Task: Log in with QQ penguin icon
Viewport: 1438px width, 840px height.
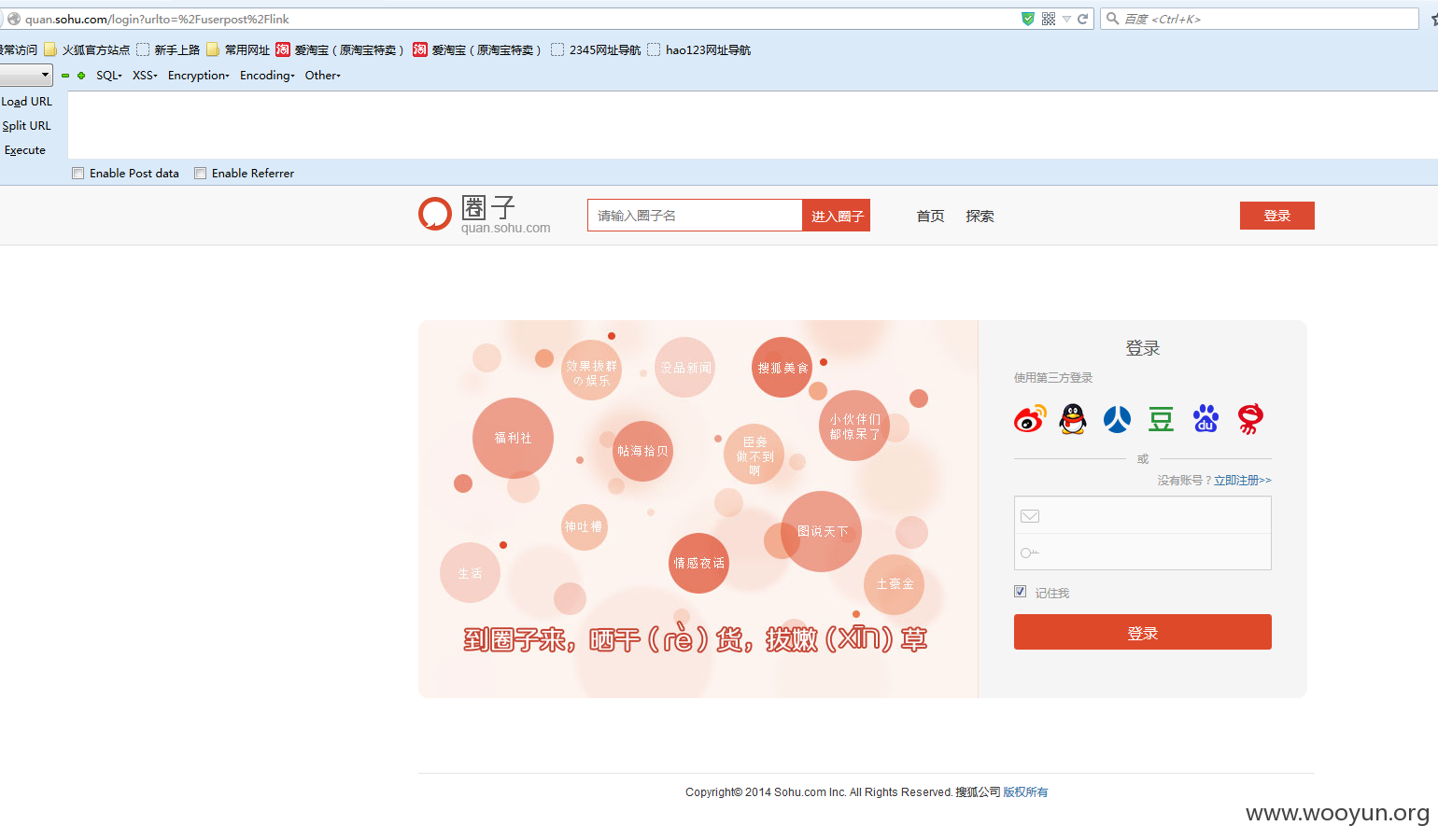Action: [1073, 419]
